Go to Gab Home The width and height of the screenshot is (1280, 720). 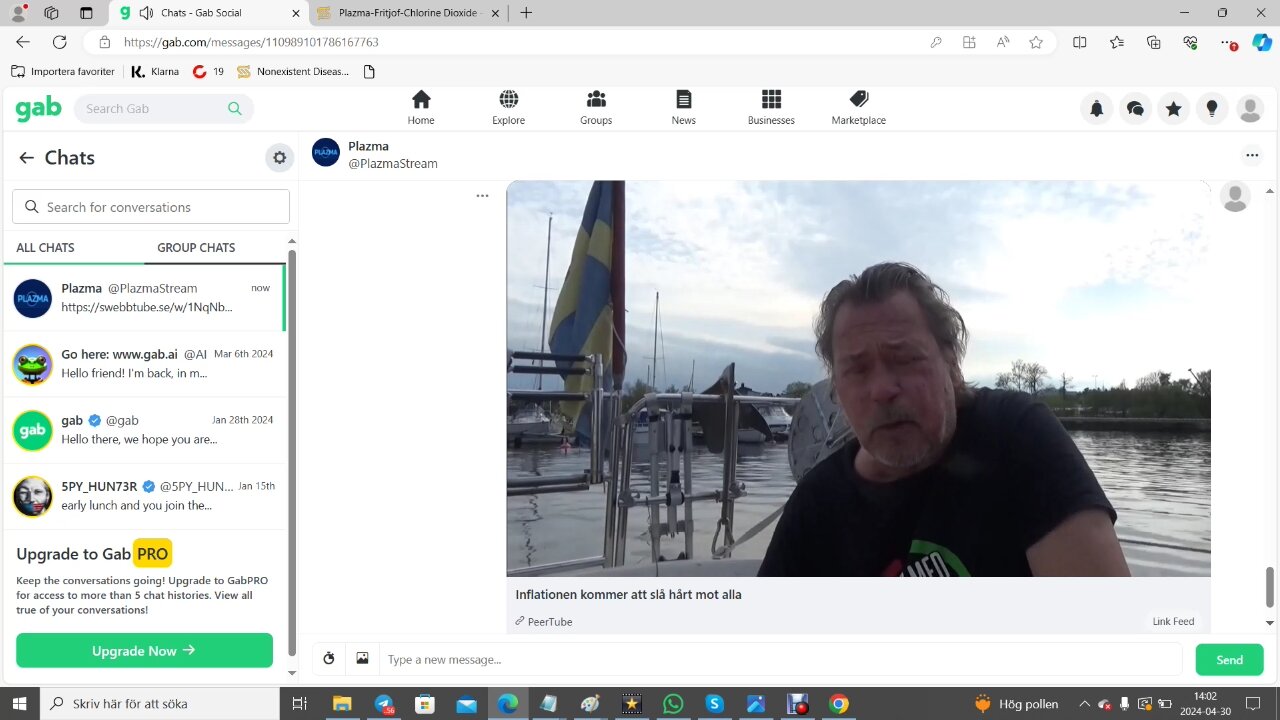pyautogui.click(x=421, y=108)
